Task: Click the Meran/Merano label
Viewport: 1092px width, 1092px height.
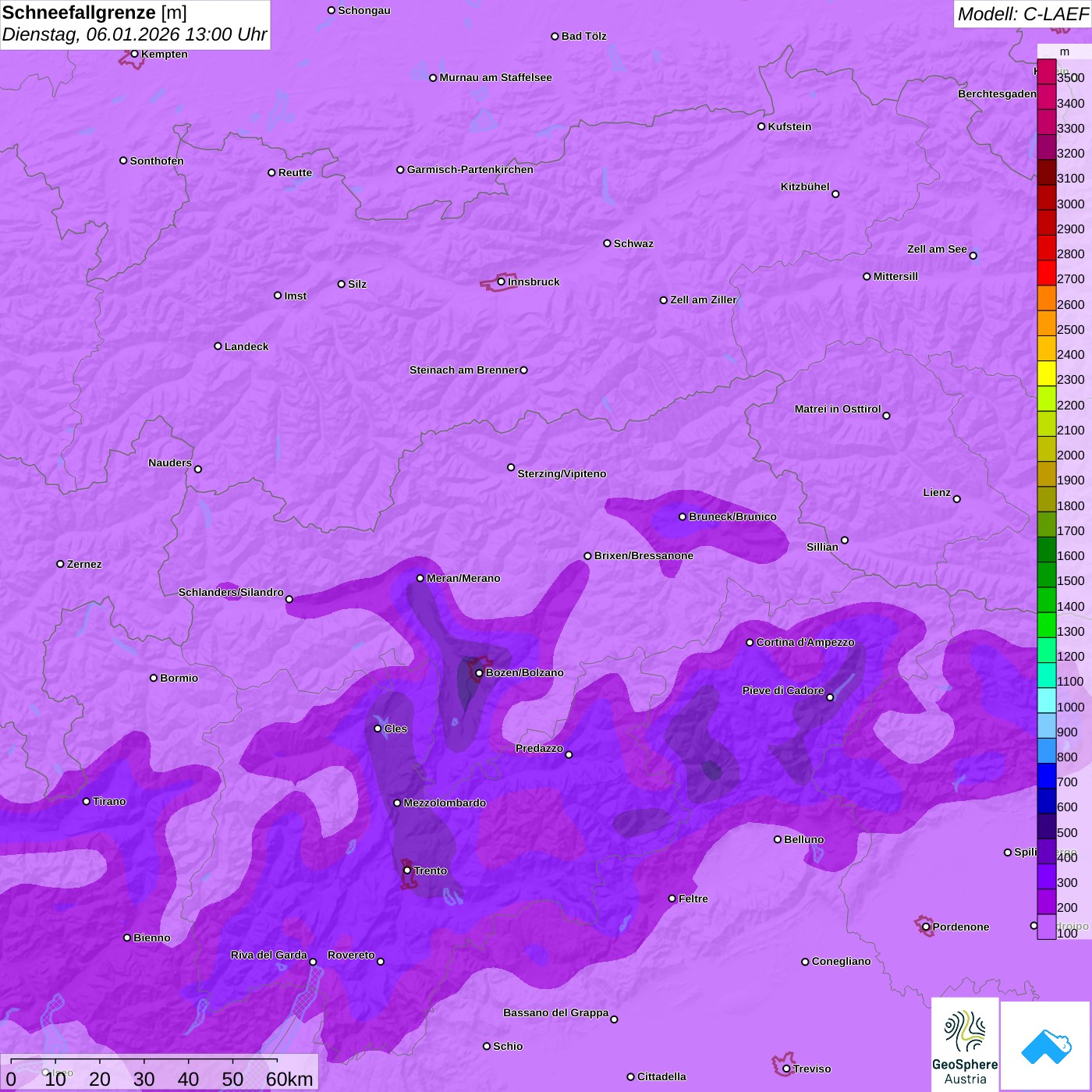Action: (x=463, y=578)
